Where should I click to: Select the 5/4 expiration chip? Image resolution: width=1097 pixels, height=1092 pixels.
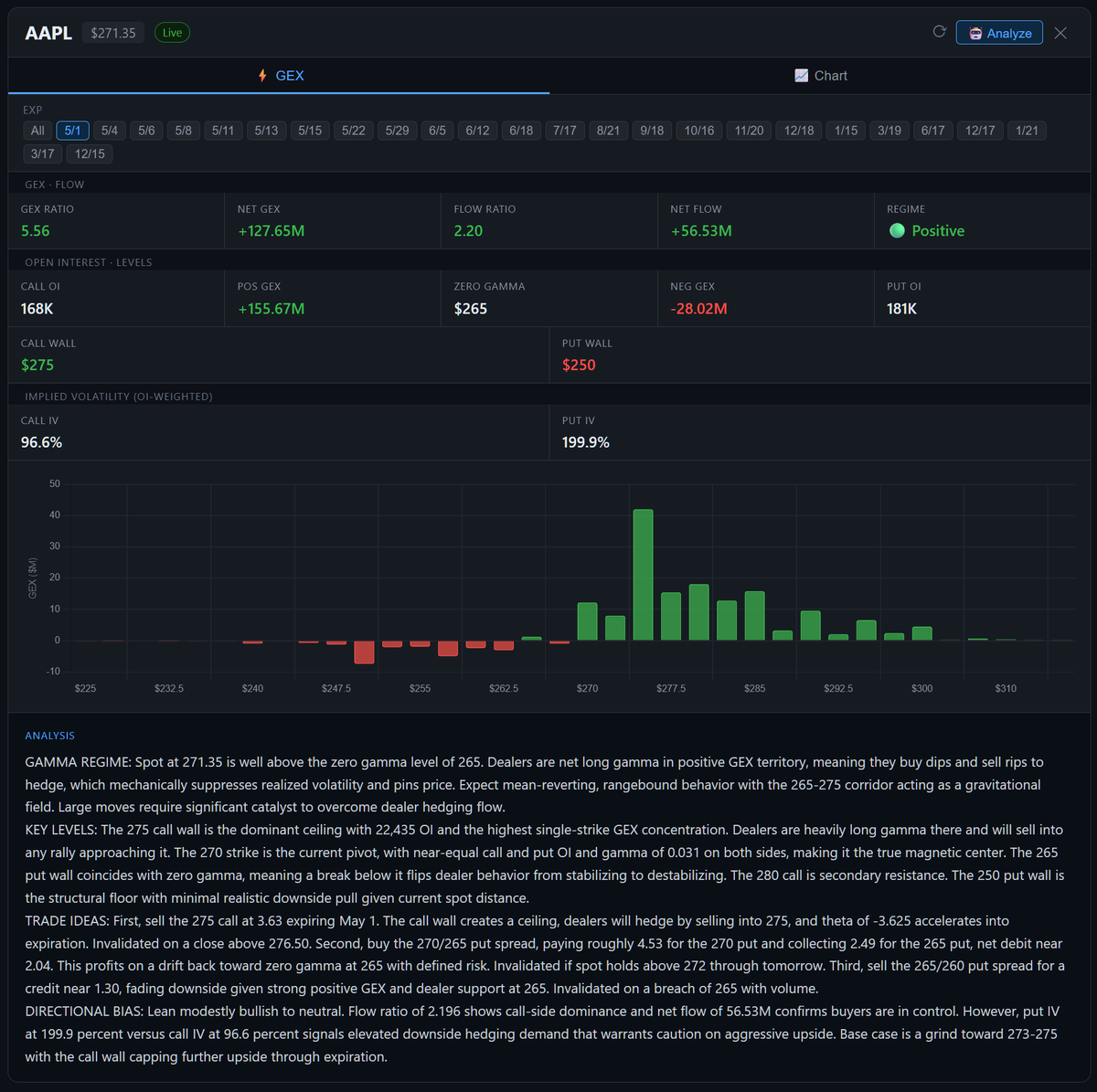click(110, 131)
